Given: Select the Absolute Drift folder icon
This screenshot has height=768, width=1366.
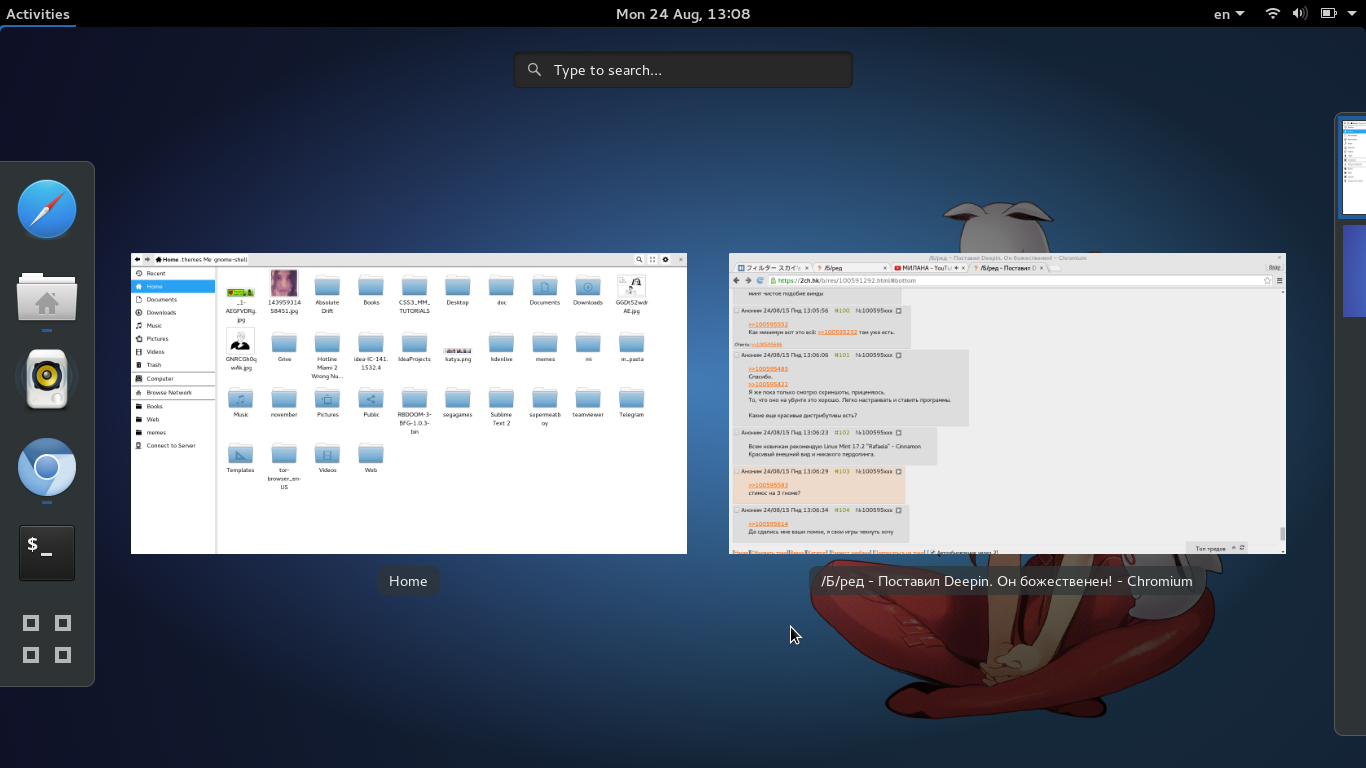Looking at the screenshot, I should 327,285.
